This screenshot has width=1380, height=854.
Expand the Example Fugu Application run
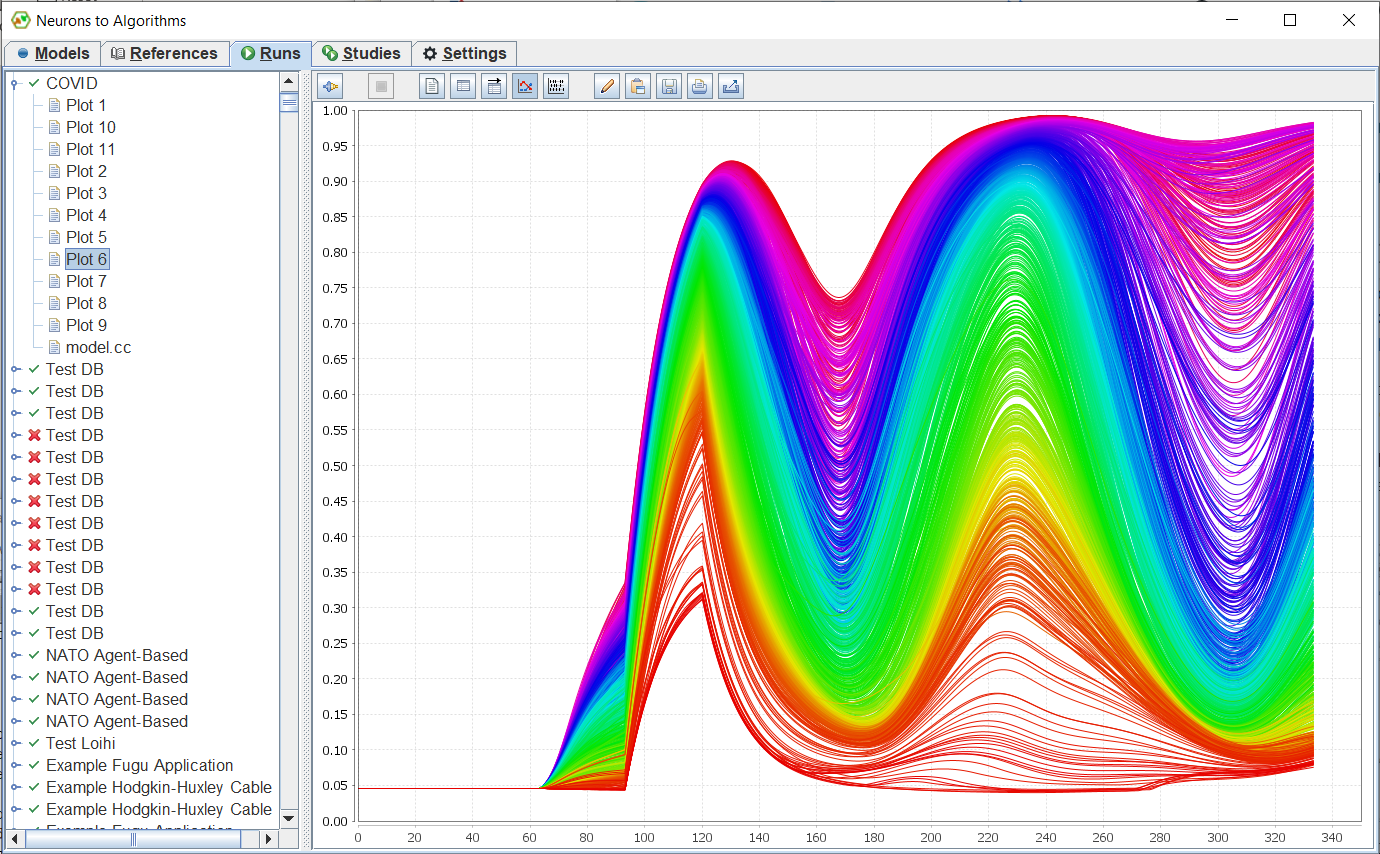click(x=15, y=765)
